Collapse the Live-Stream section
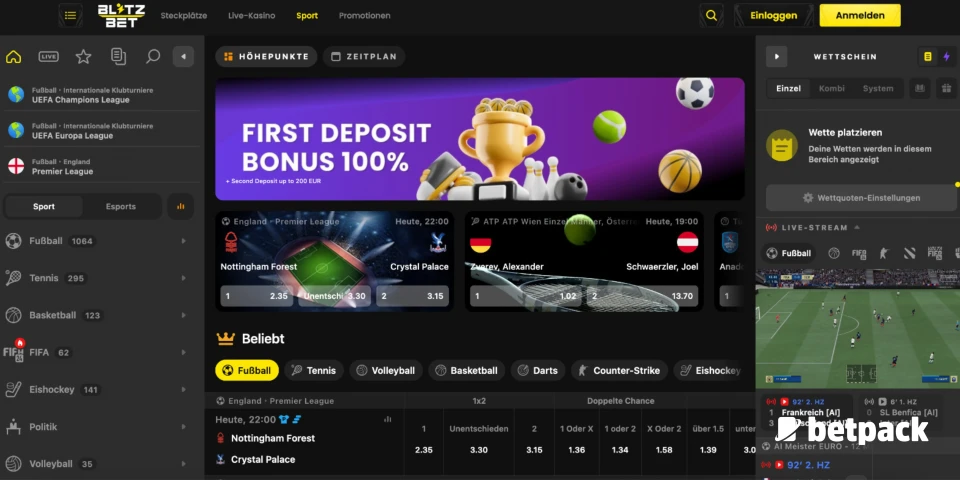Image resolution: width=960 pixels, height=480 pixels. pos(857,227)
